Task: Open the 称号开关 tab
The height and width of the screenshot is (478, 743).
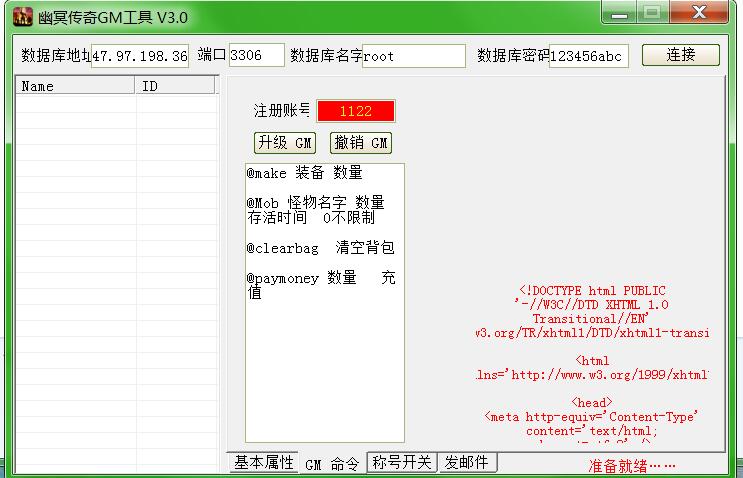Action: pyautogui.click(x=402, y=463)
